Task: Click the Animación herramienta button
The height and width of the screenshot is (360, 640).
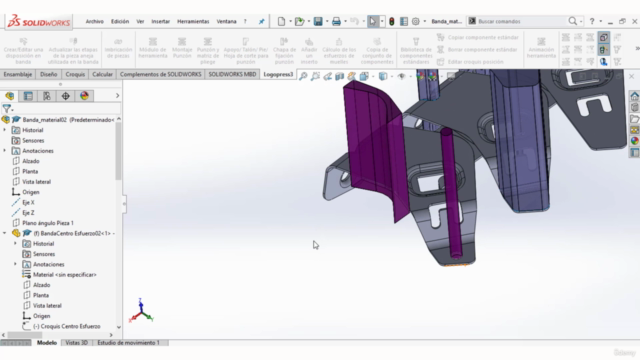Action: 541,48
